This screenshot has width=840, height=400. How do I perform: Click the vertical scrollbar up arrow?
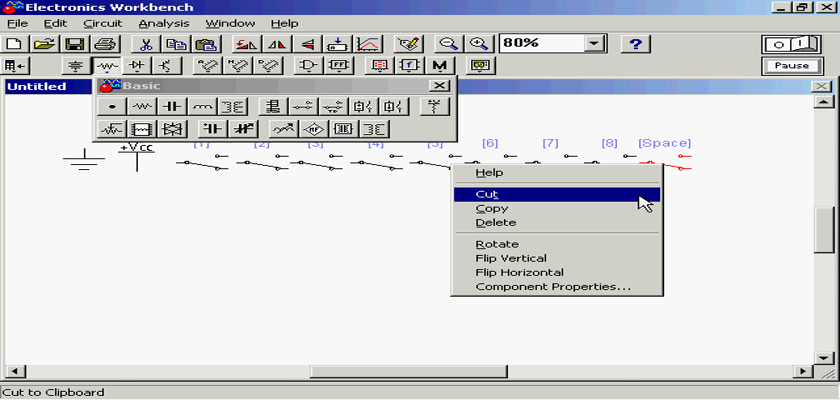(823, 102)
